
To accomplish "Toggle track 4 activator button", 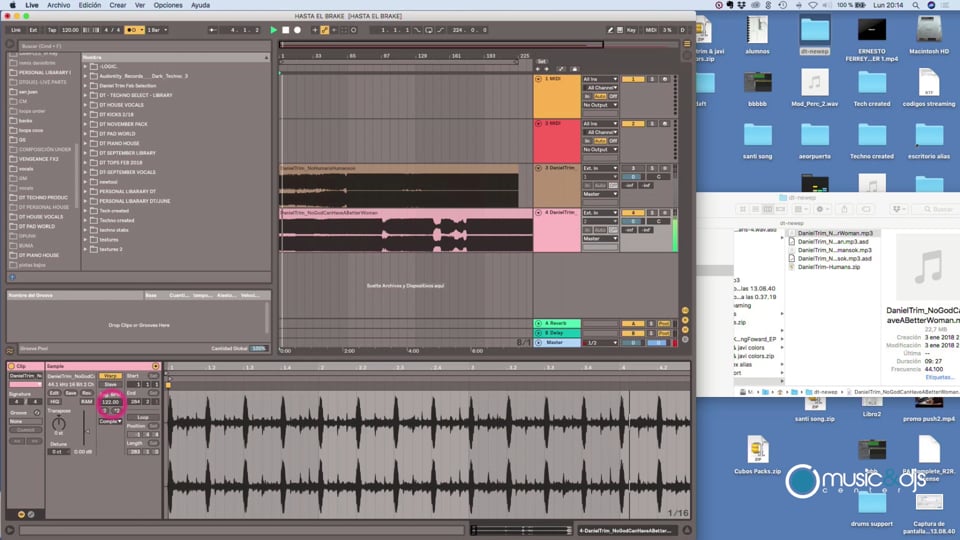I will [x=633, y=212].
